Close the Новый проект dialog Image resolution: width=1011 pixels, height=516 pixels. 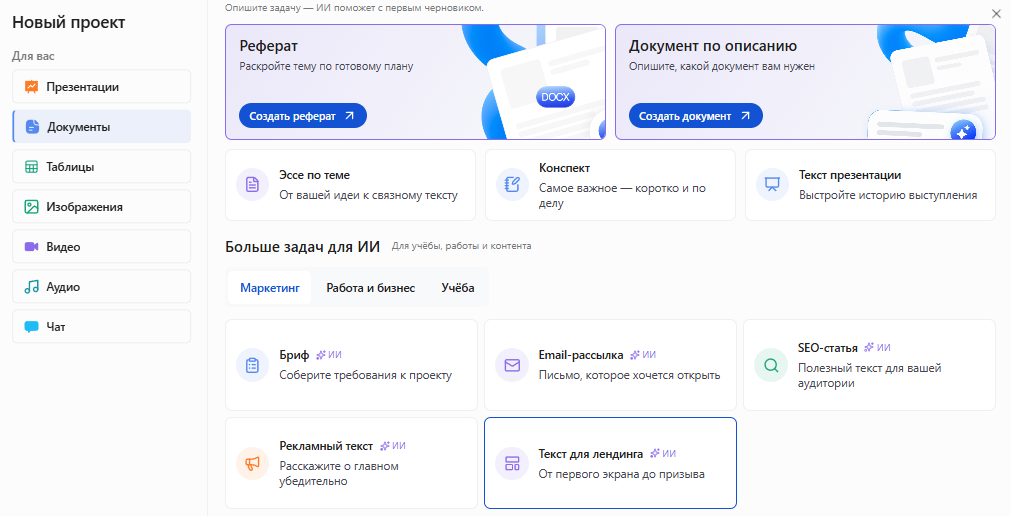[996, 14]
